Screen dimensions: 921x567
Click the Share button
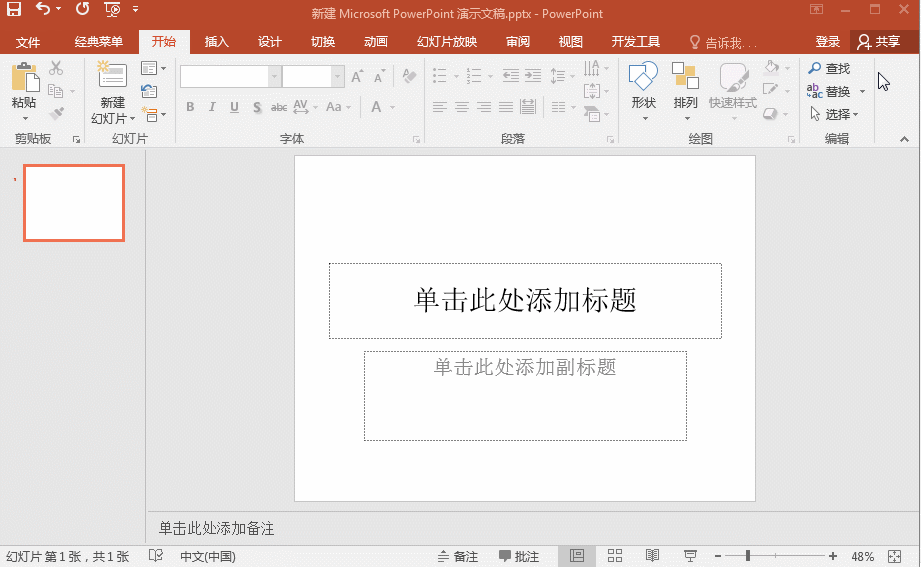point(878,42)
